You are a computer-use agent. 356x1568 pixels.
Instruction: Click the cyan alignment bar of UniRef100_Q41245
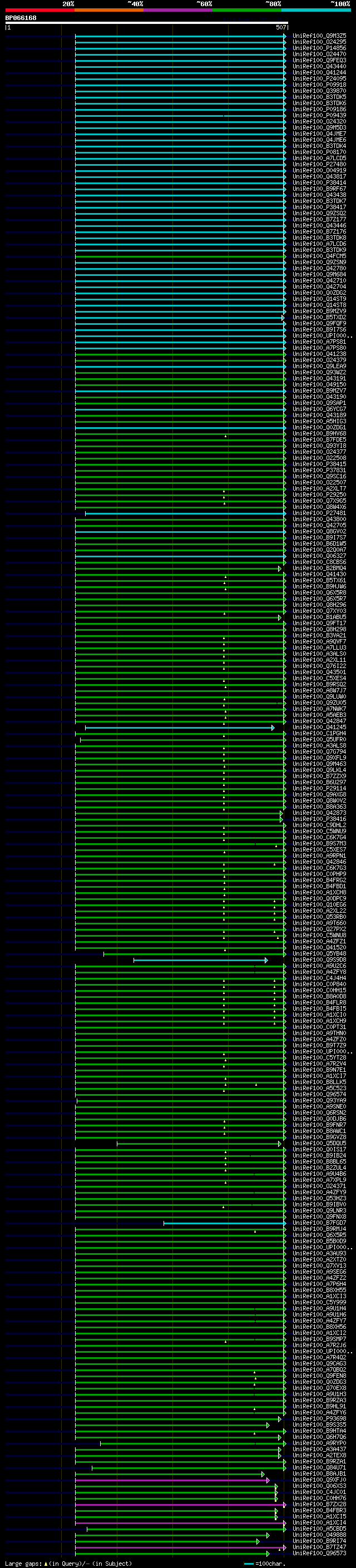coord(180,728)
